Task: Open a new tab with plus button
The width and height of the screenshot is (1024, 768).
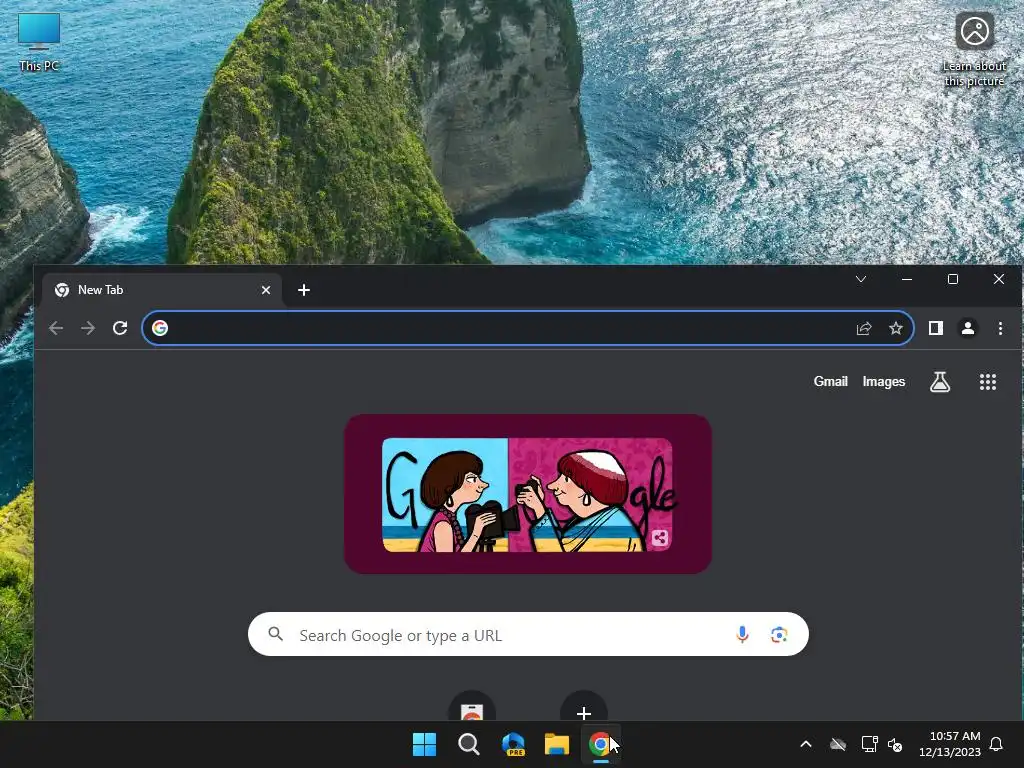Action: [304, 290]
